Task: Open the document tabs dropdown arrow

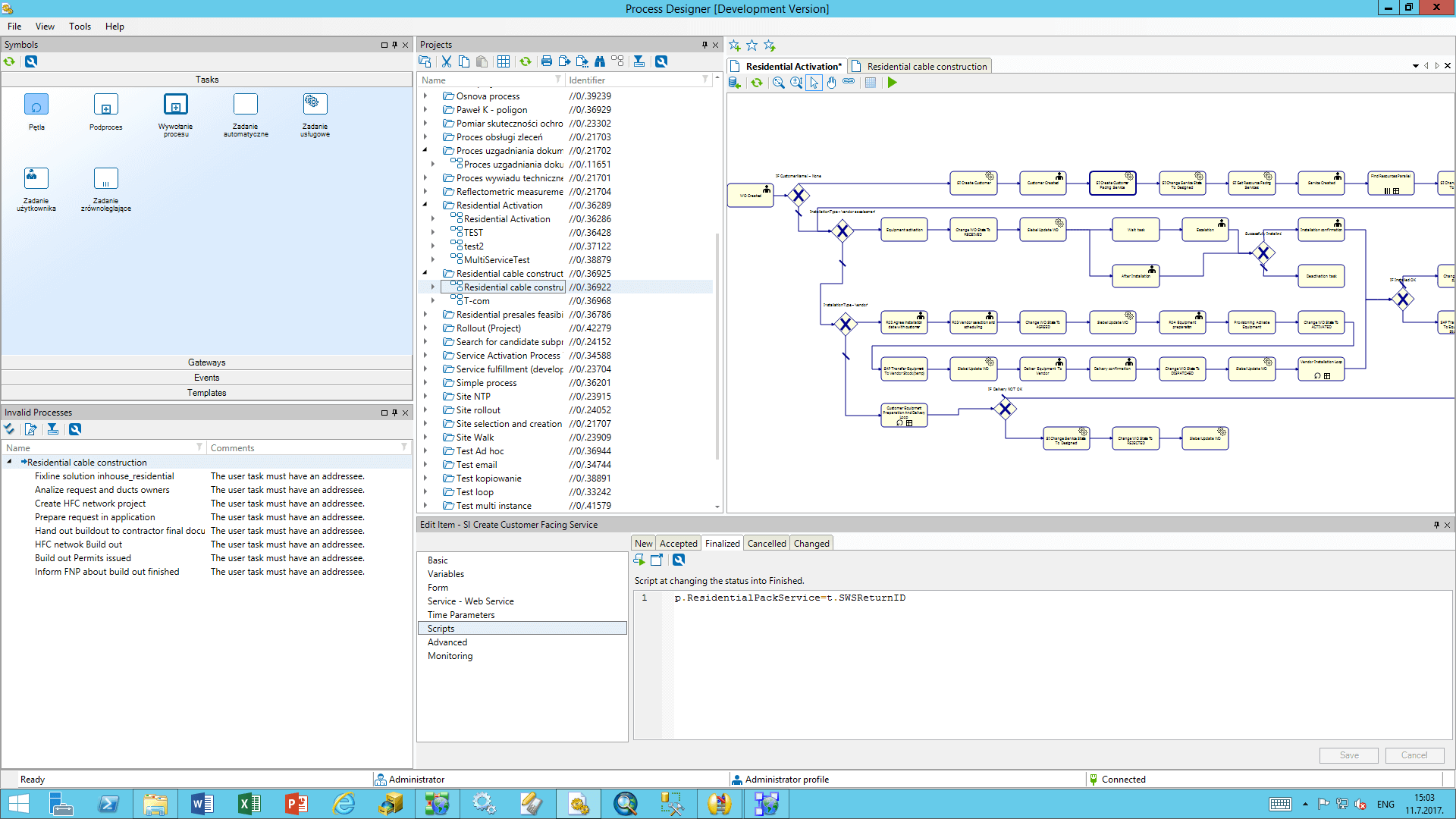Action: click(1416, 66)
